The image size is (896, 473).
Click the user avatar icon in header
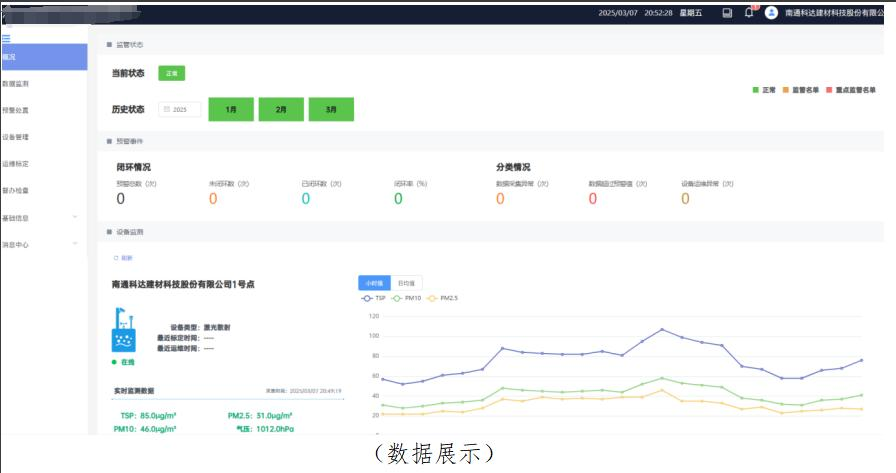coord(771,13)
